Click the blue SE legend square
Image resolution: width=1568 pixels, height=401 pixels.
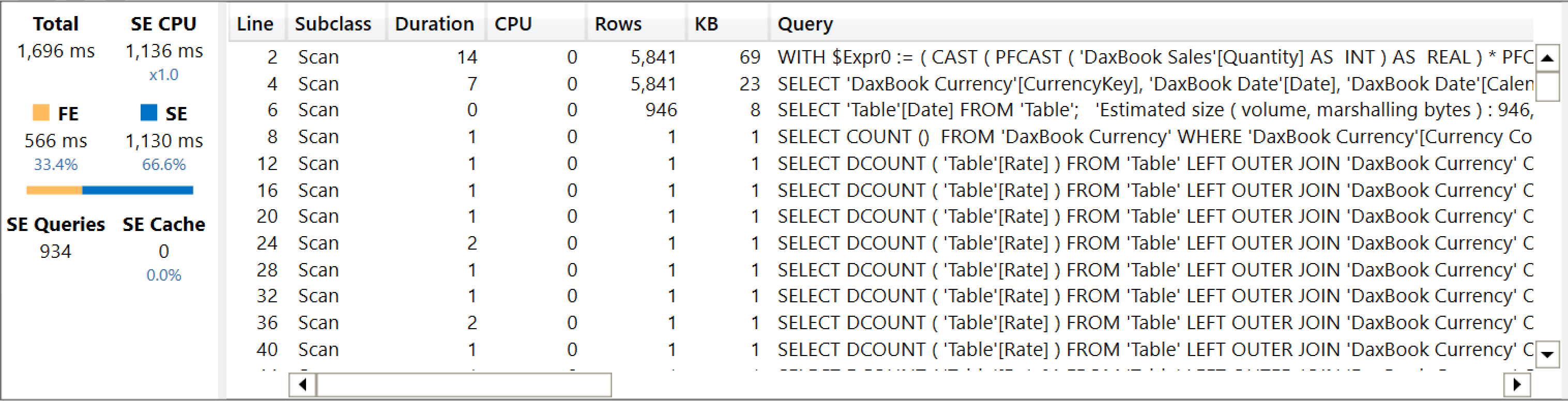(x=148, y=113)
